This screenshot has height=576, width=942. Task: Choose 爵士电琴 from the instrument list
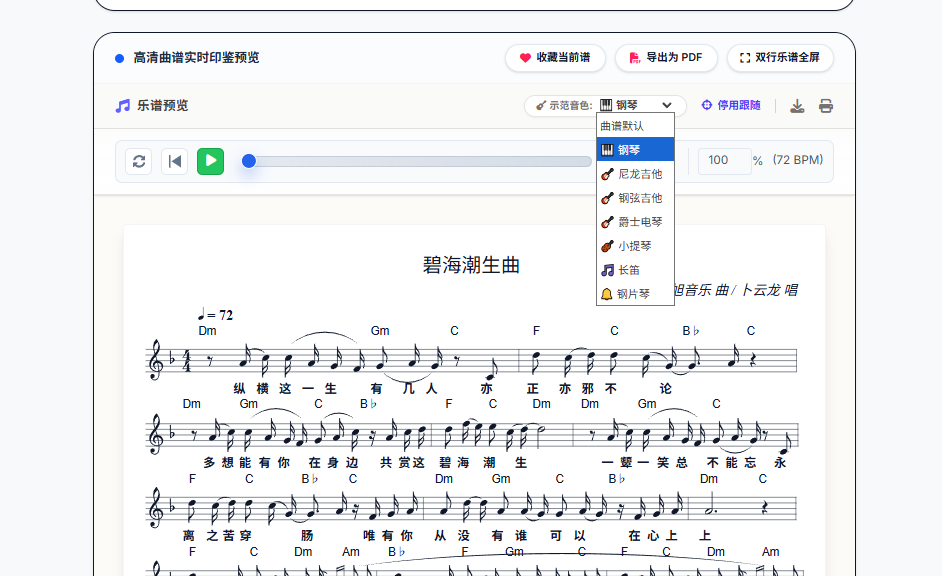pyautogui.click(x=635, y=222)
